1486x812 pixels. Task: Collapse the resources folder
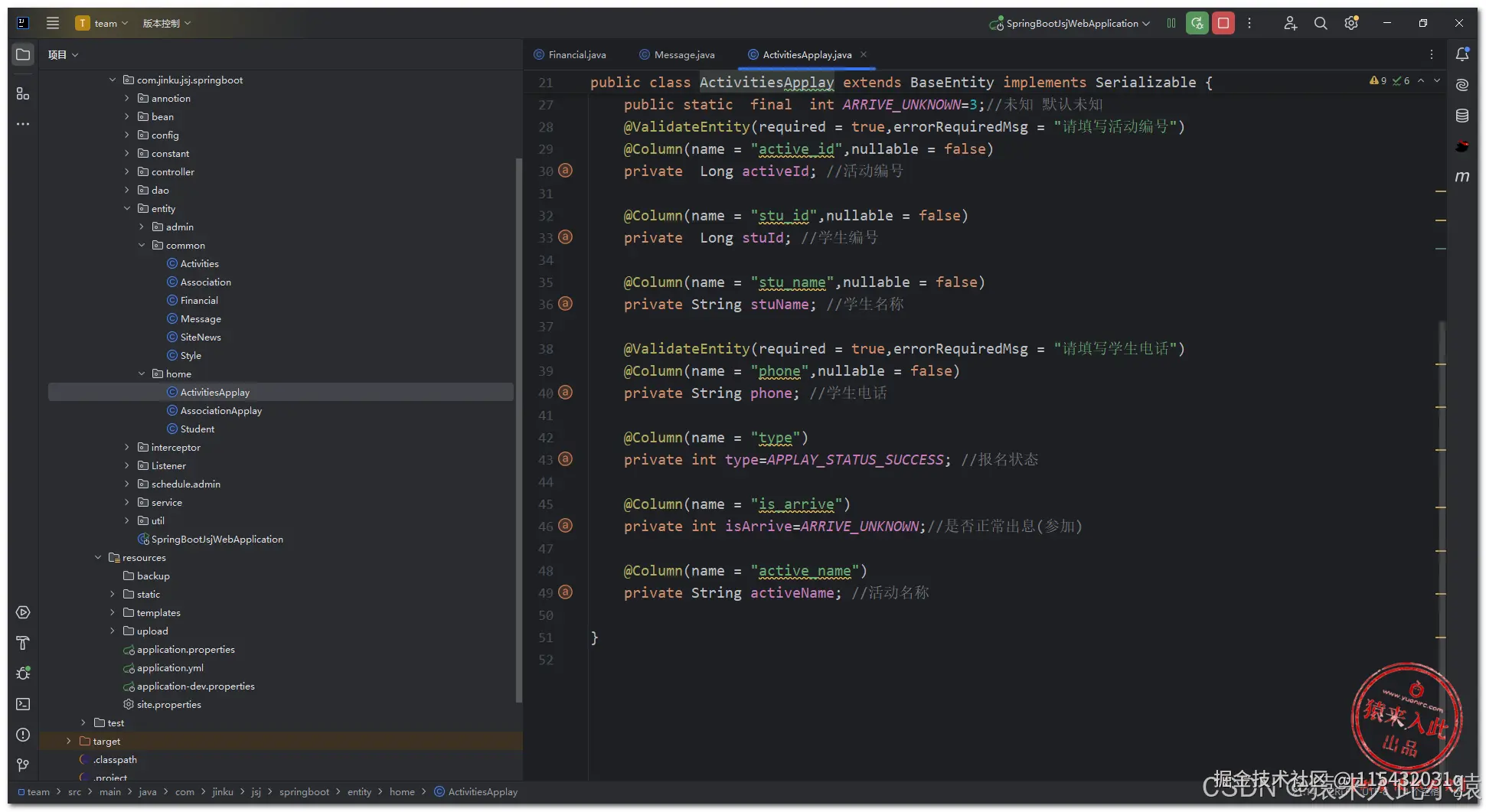click(98, 557)
